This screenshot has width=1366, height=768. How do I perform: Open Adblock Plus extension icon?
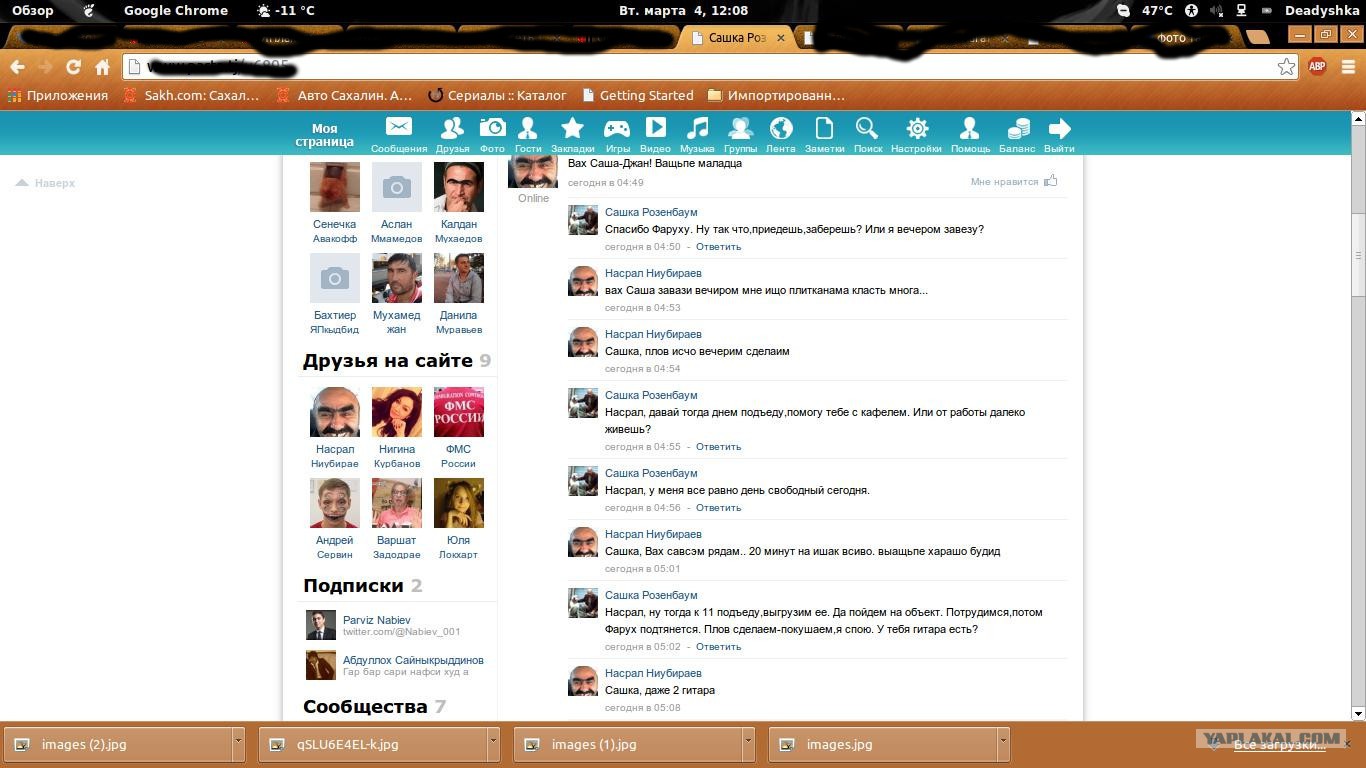(x=1317, y=67)
